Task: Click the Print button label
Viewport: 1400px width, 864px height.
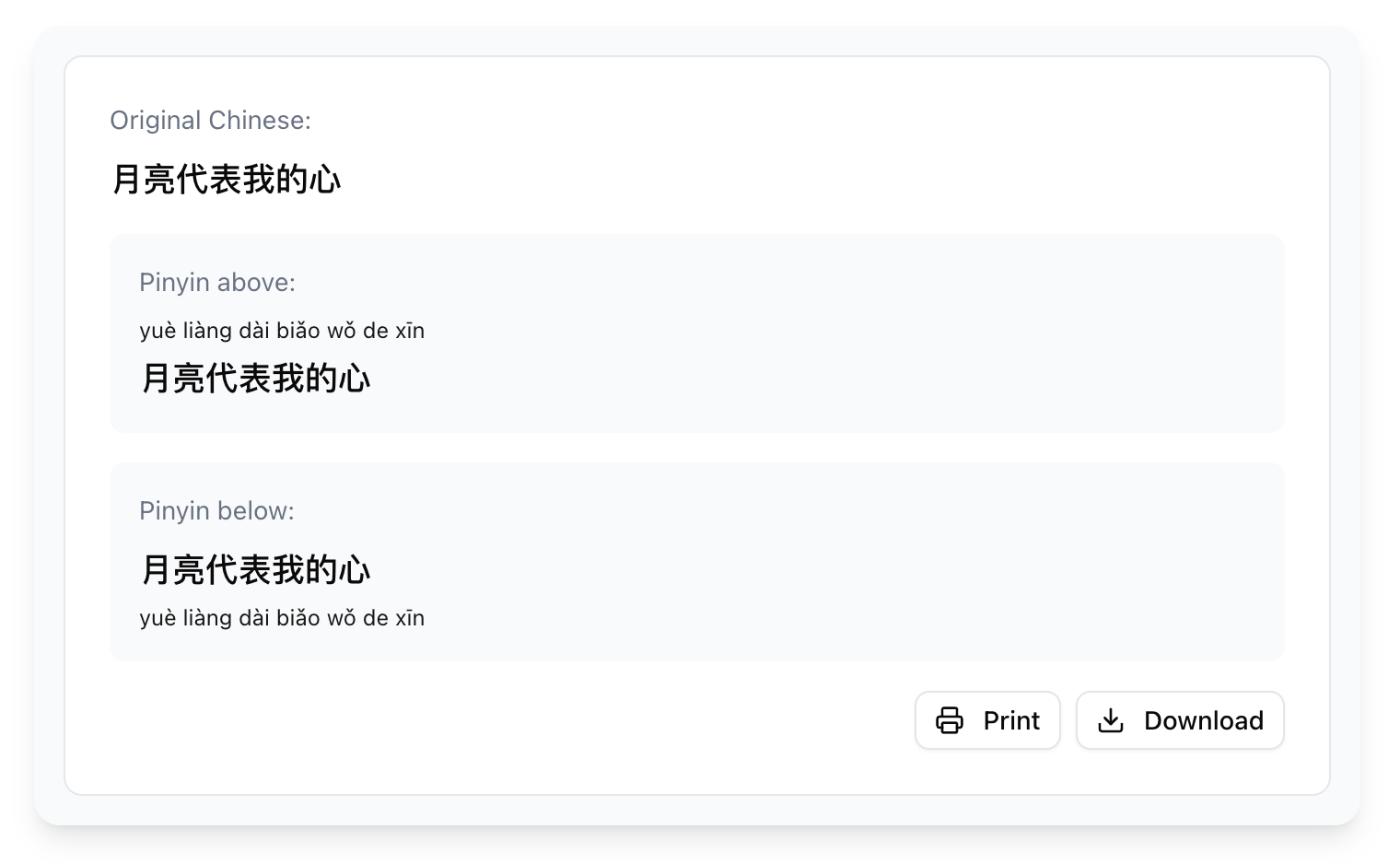Action: pos(1011,720)
